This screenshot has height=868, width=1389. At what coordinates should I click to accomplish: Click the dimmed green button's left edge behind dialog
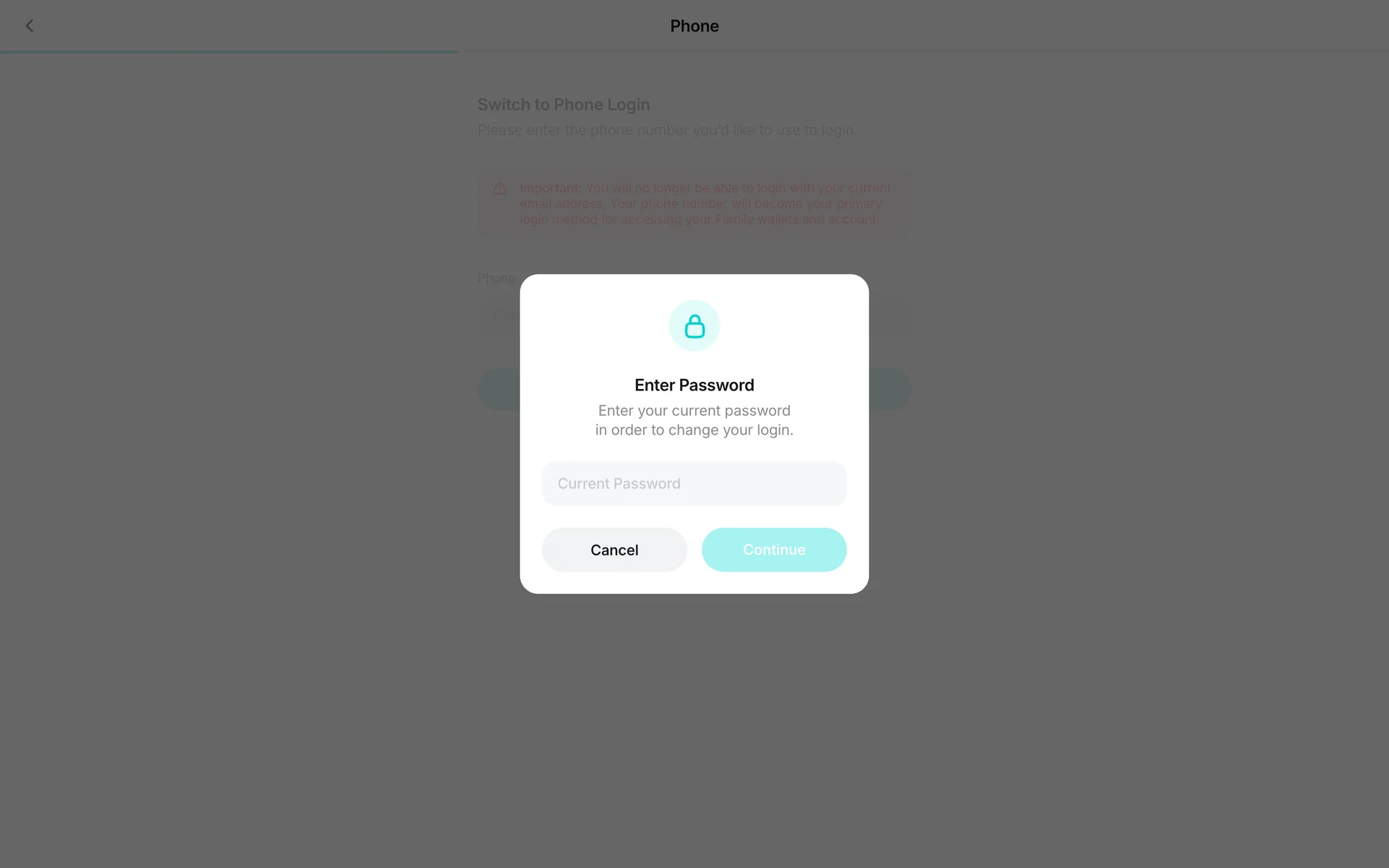(x=498, y=389)
